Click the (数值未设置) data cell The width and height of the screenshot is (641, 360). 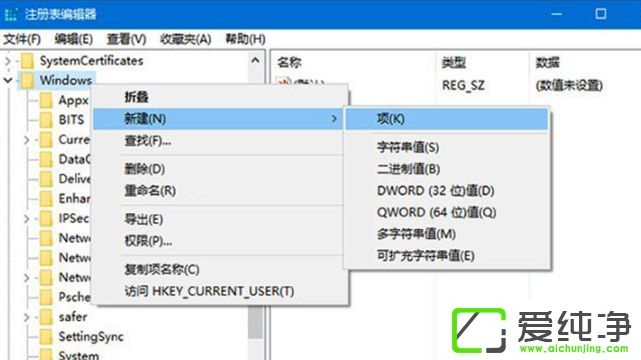569,85
